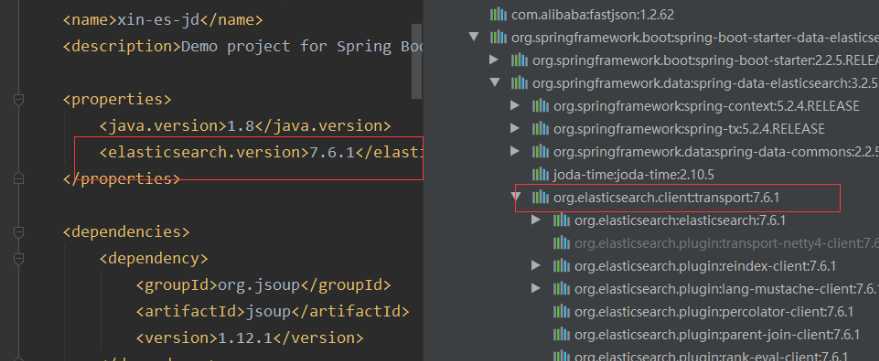Select greyed transport-netty4-client dependency
The image size is (879, 361).
click(727, 243)
